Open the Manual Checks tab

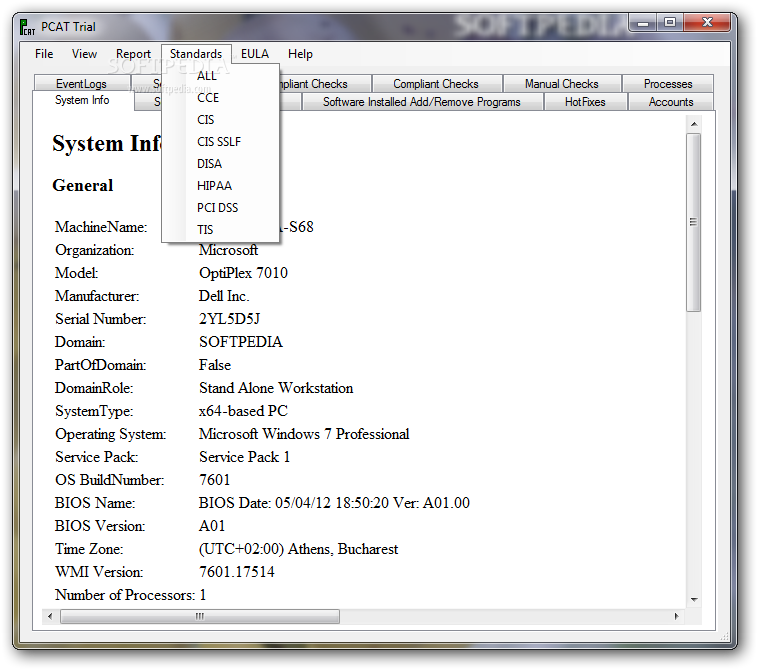(562, 84)
